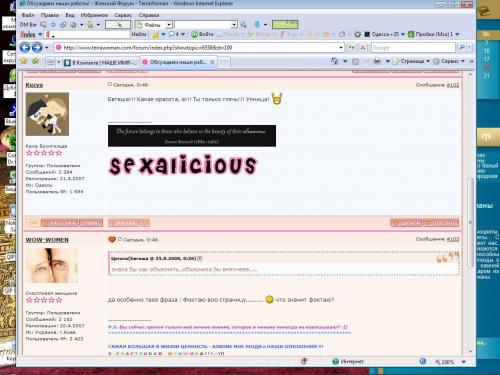Click the Feeds icon in the command bar

(x=356, y=61)
